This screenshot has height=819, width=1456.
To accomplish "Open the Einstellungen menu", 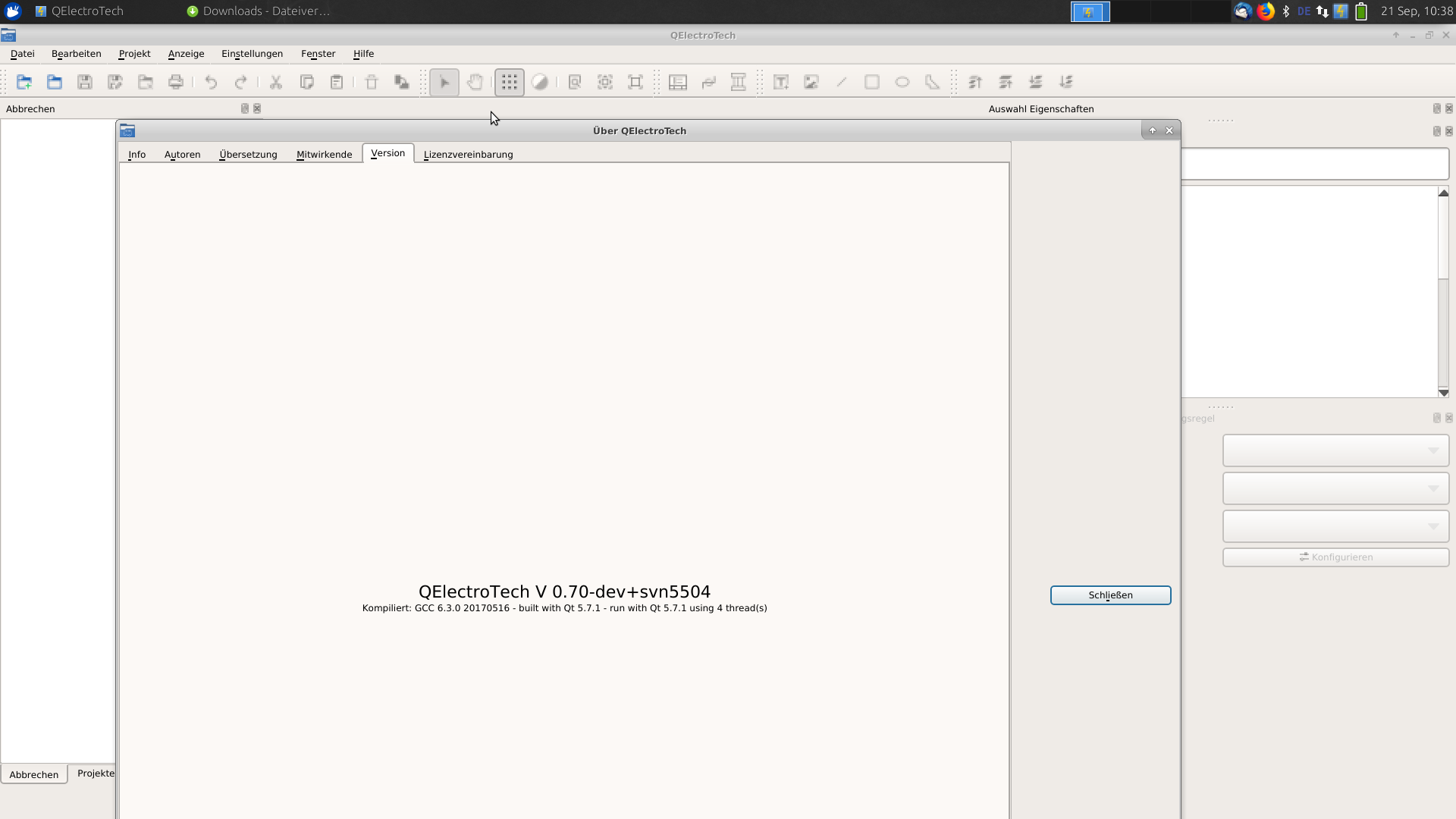I will pyautogui.click(x=252, y=54).
